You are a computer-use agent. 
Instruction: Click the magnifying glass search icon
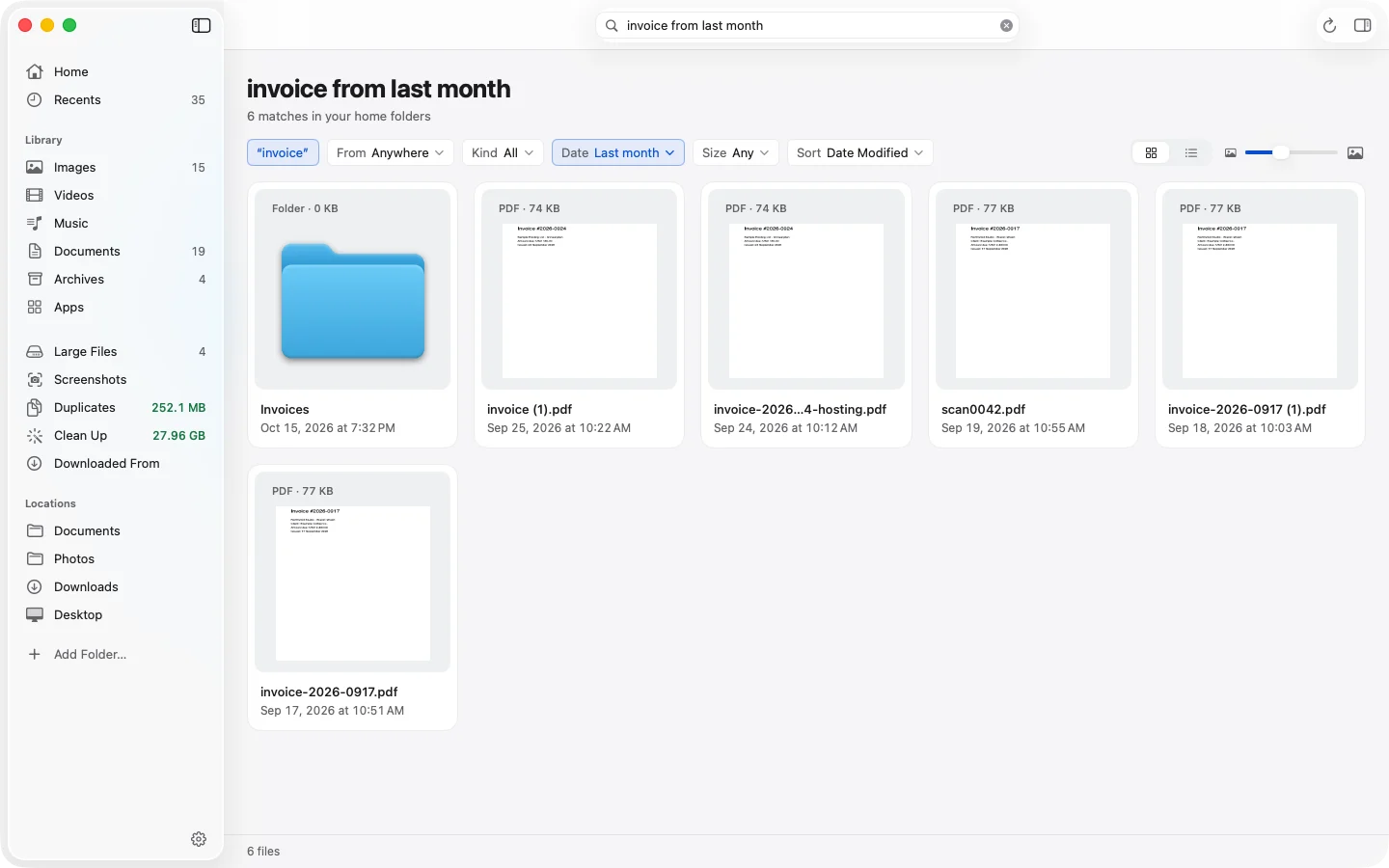[612, 26]
